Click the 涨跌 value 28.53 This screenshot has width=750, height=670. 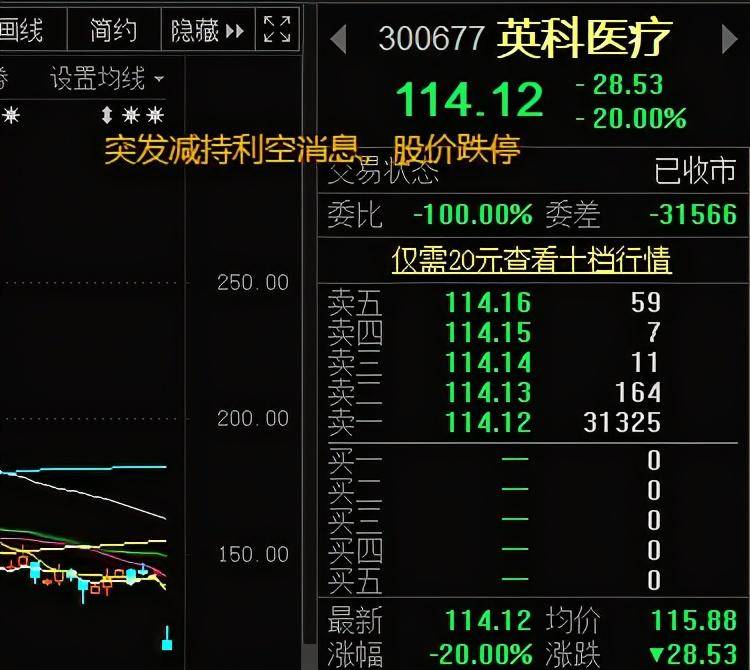click(x=694, y=654)
